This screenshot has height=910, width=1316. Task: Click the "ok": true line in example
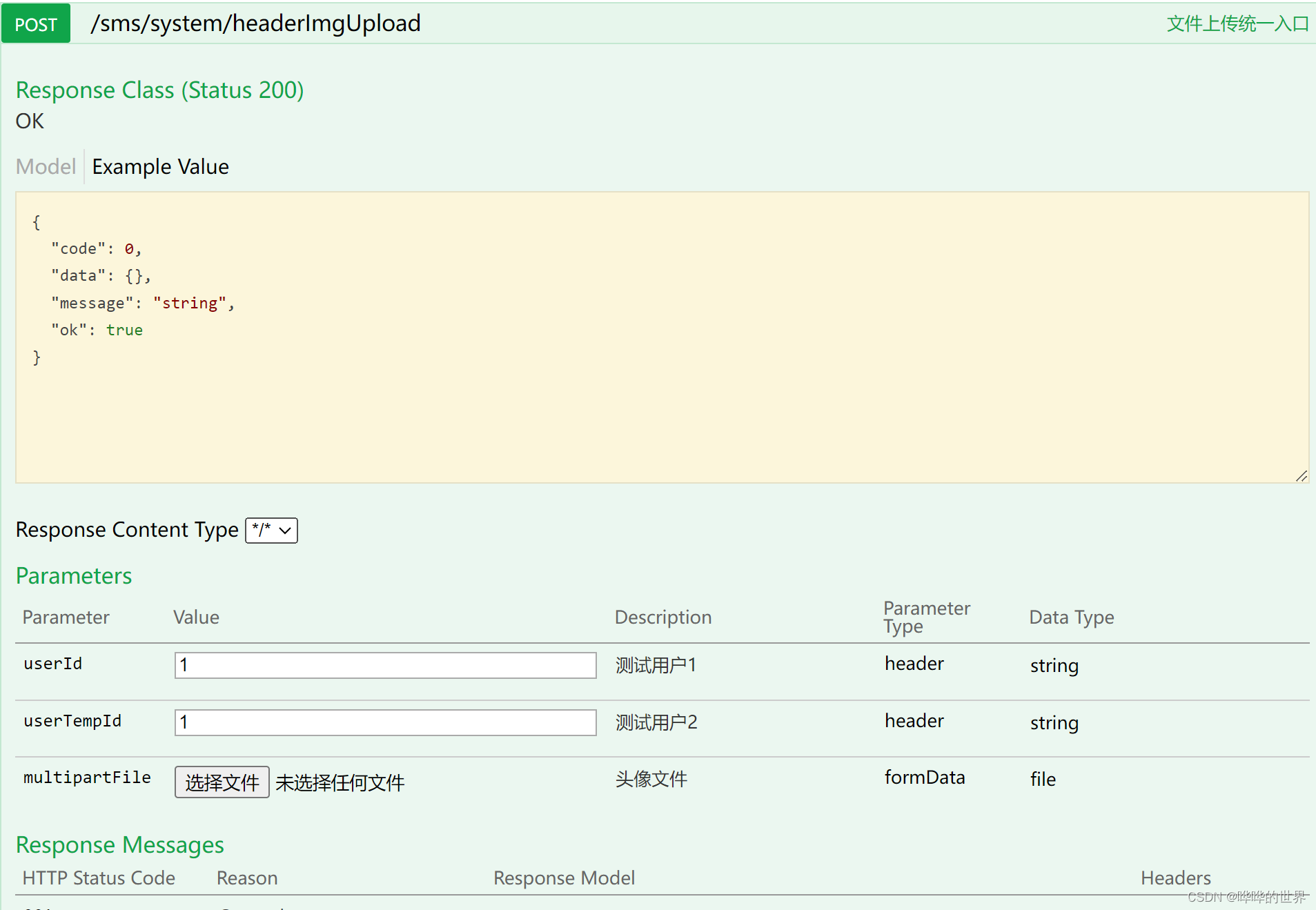pyautogui.click(x=97, y=330)
